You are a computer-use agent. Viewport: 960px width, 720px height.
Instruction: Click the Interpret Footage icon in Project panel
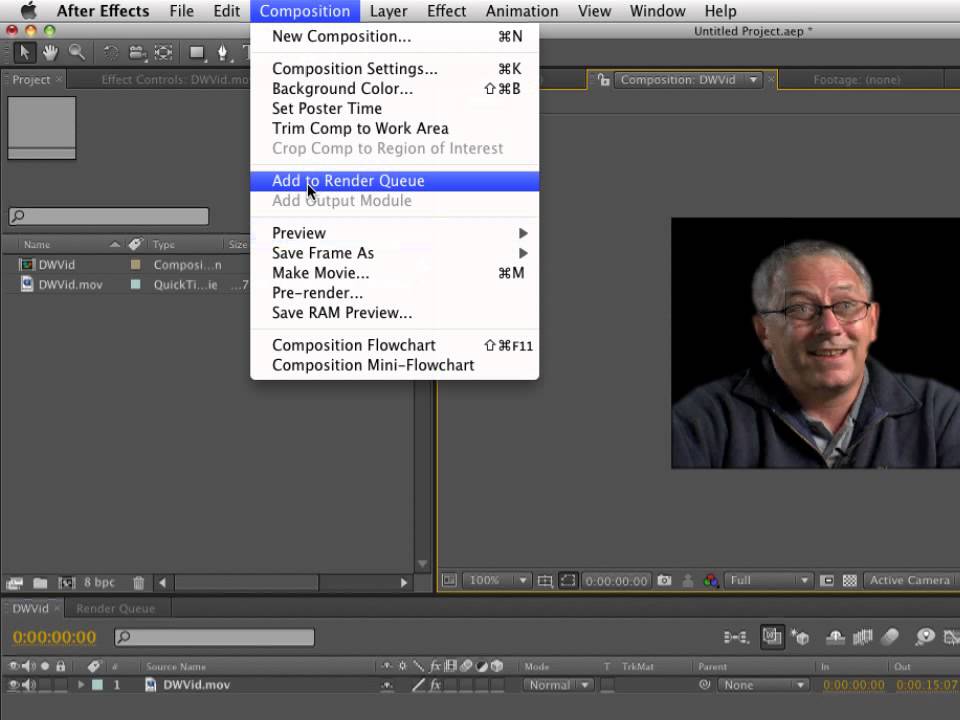(x=15, y=583)
